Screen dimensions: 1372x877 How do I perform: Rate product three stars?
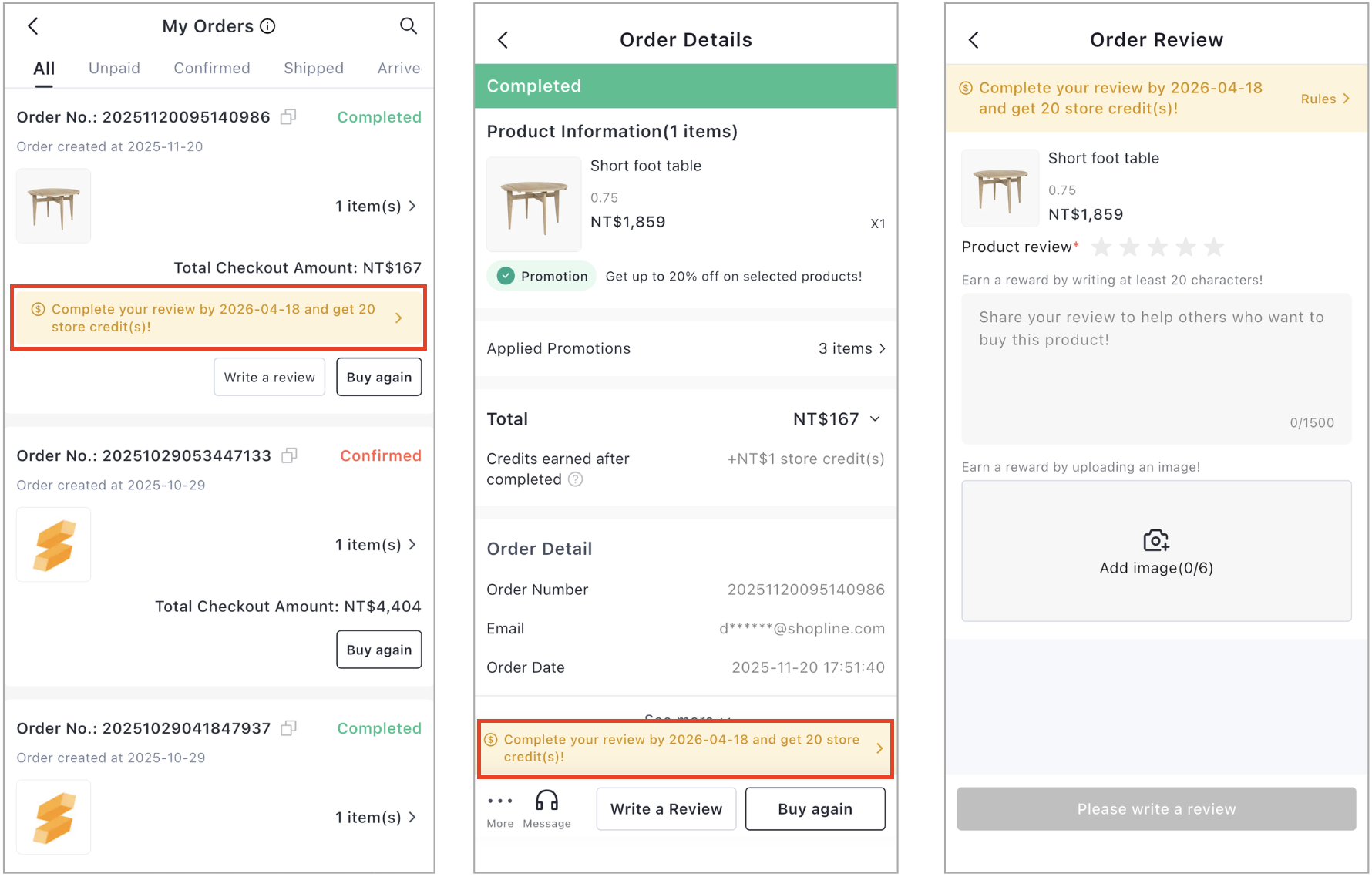pyautogui.click(x=1158, y=247)
